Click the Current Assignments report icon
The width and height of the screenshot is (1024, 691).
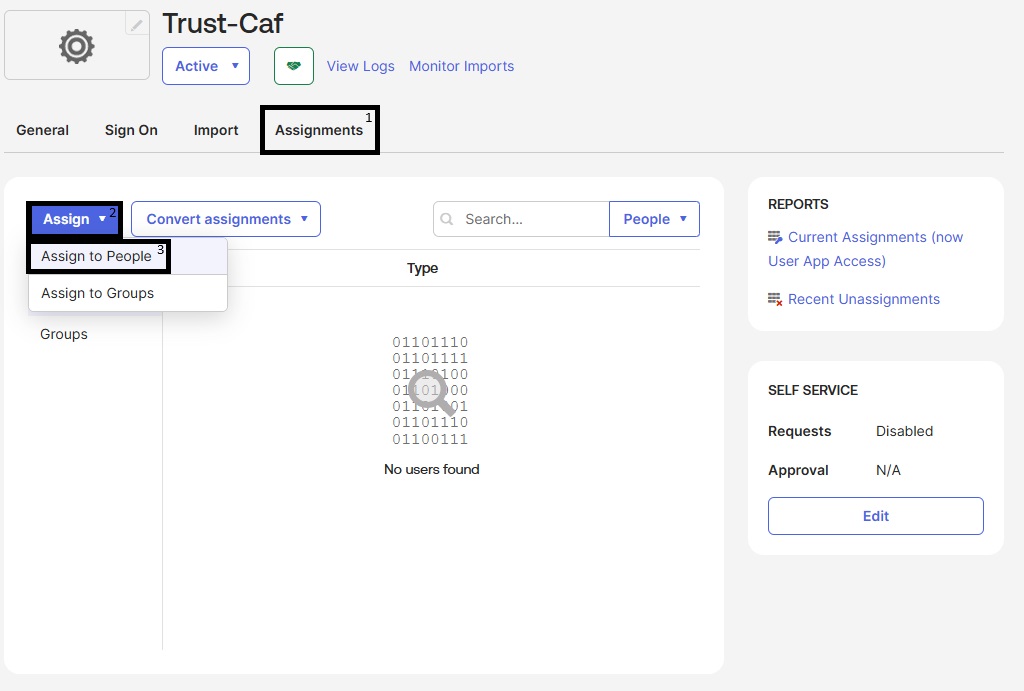click(775, 237)
